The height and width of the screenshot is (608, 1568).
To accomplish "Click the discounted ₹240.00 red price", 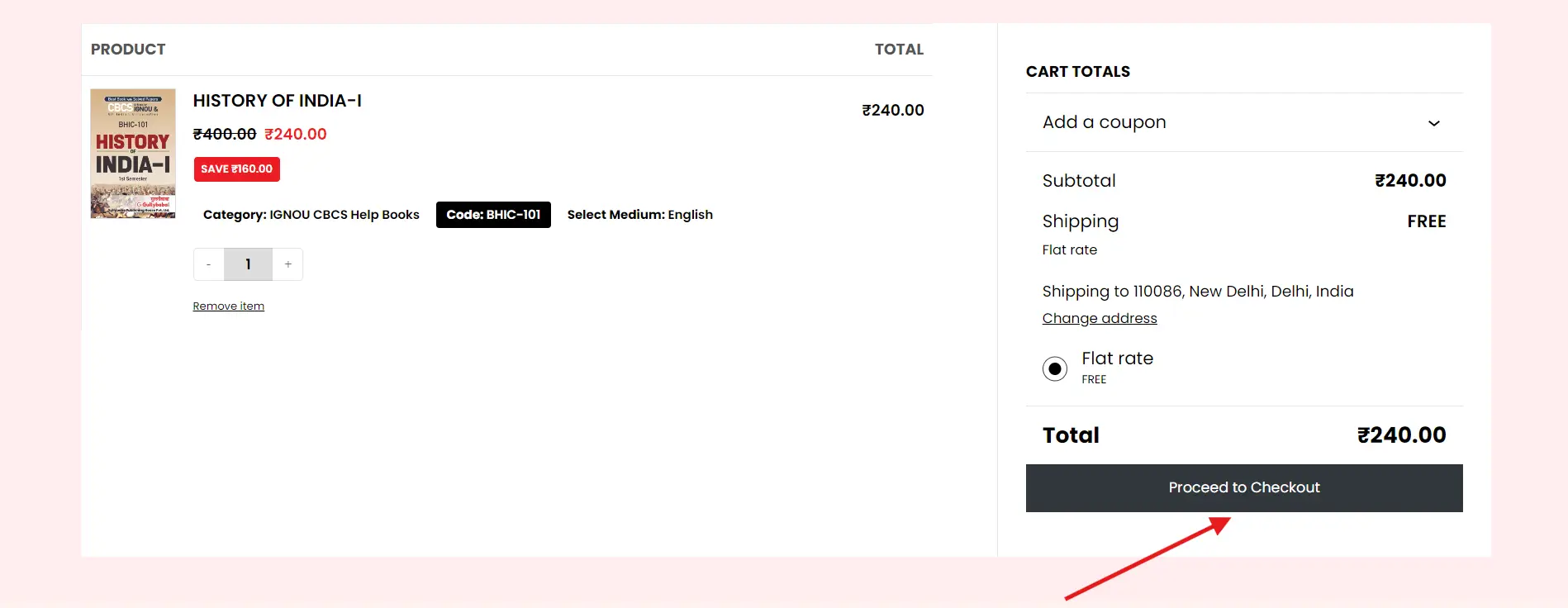I will pos(296,134).
